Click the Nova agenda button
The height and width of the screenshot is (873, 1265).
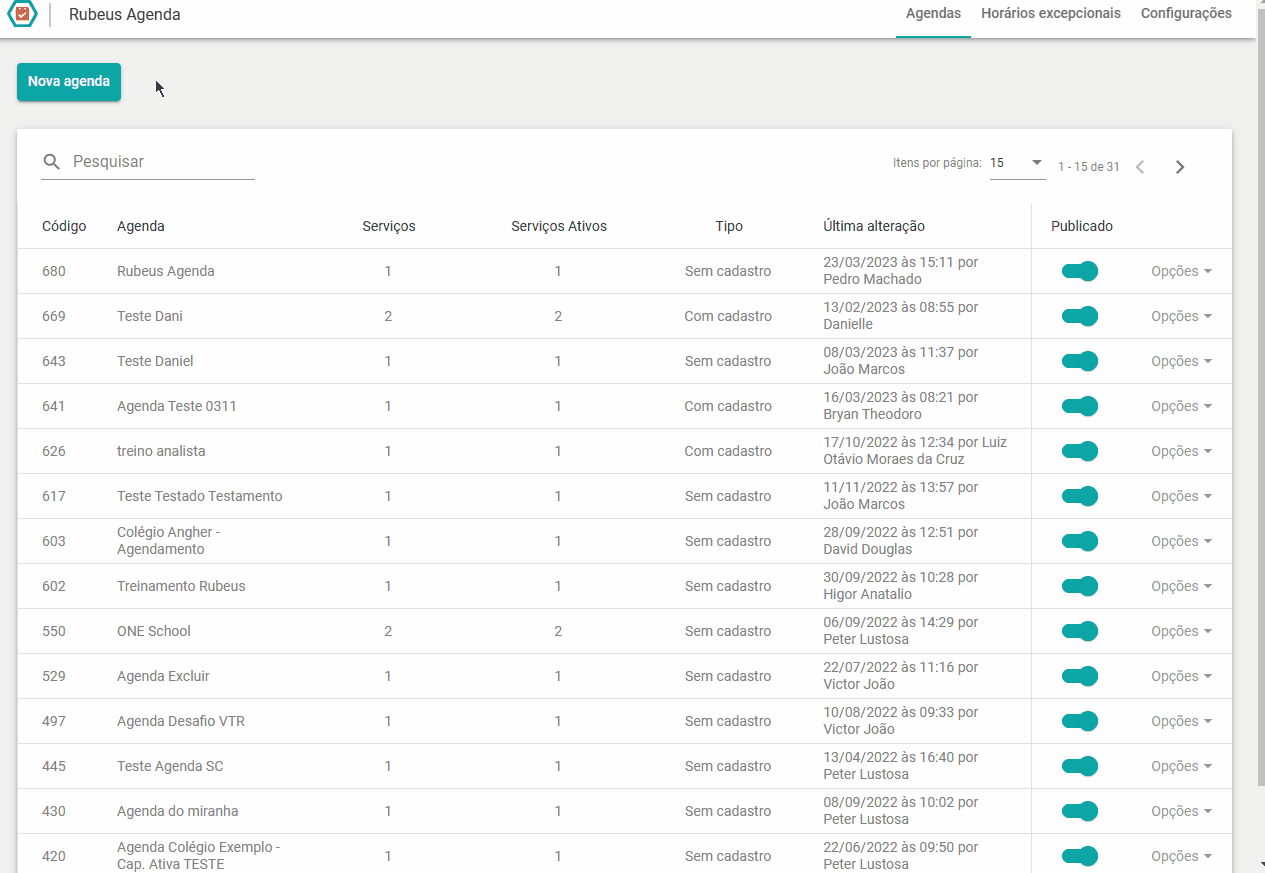click(69, 82)
